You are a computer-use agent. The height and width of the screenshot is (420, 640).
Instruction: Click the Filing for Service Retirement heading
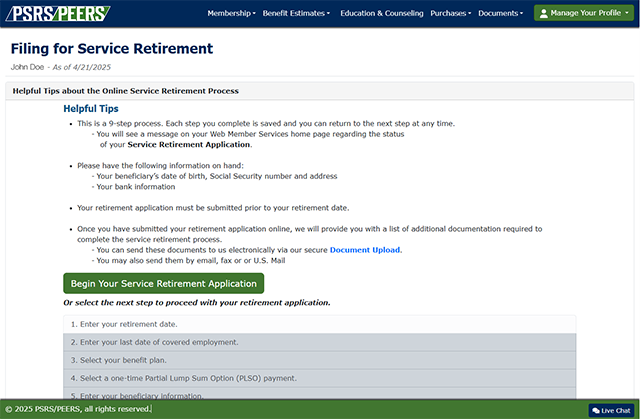coord(111,49)
